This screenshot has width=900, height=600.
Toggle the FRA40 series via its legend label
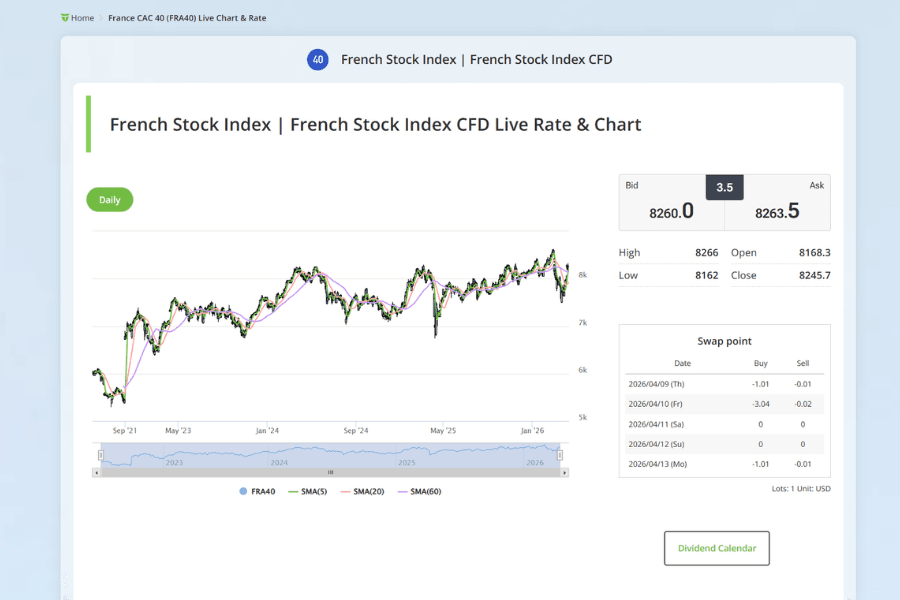pyautogui.click(x=262, y=490)
